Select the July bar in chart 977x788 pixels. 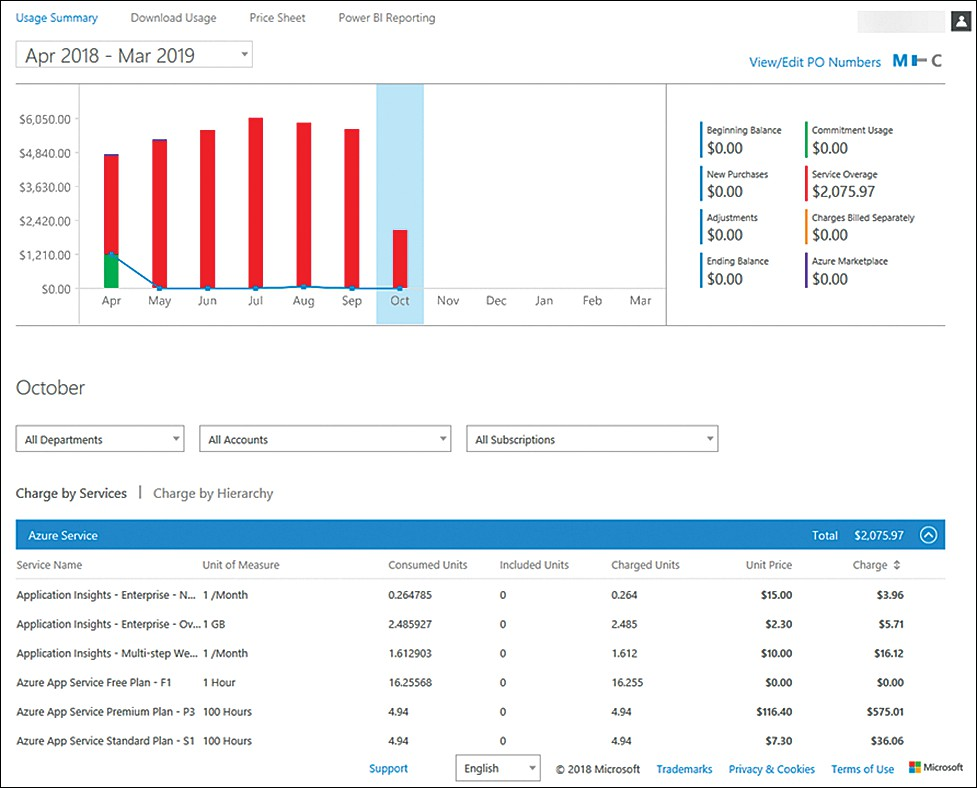(x=255, y=202)
